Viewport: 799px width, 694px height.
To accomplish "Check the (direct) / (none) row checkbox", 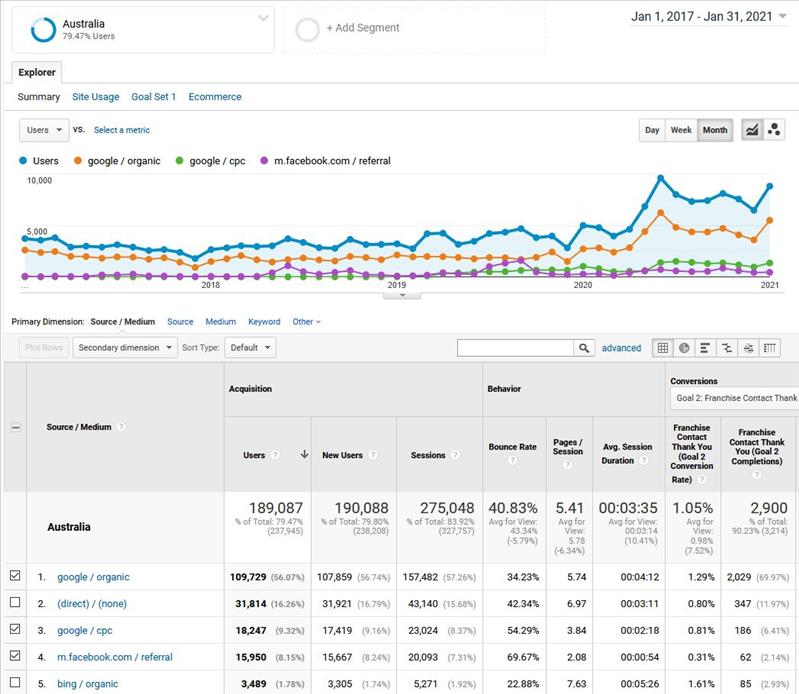I will click(15, 602).
